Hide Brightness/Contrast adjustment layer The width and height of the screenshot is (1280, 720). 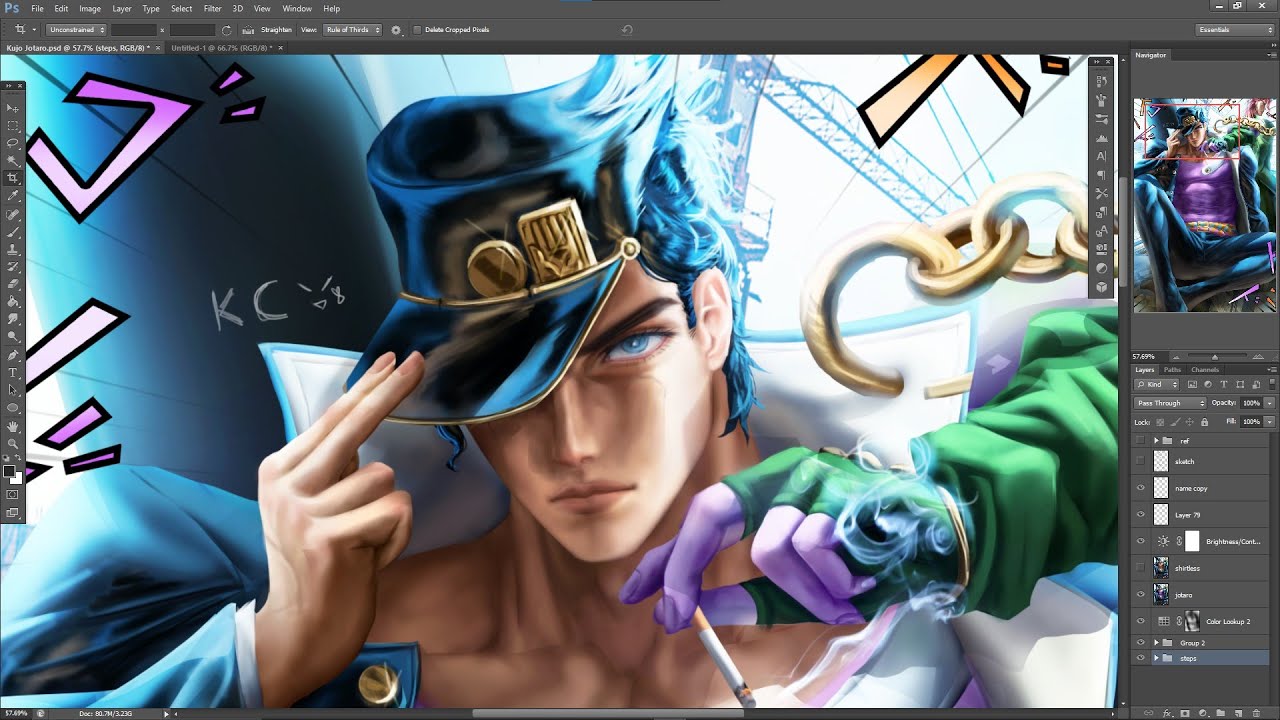tap(1140, 541)
